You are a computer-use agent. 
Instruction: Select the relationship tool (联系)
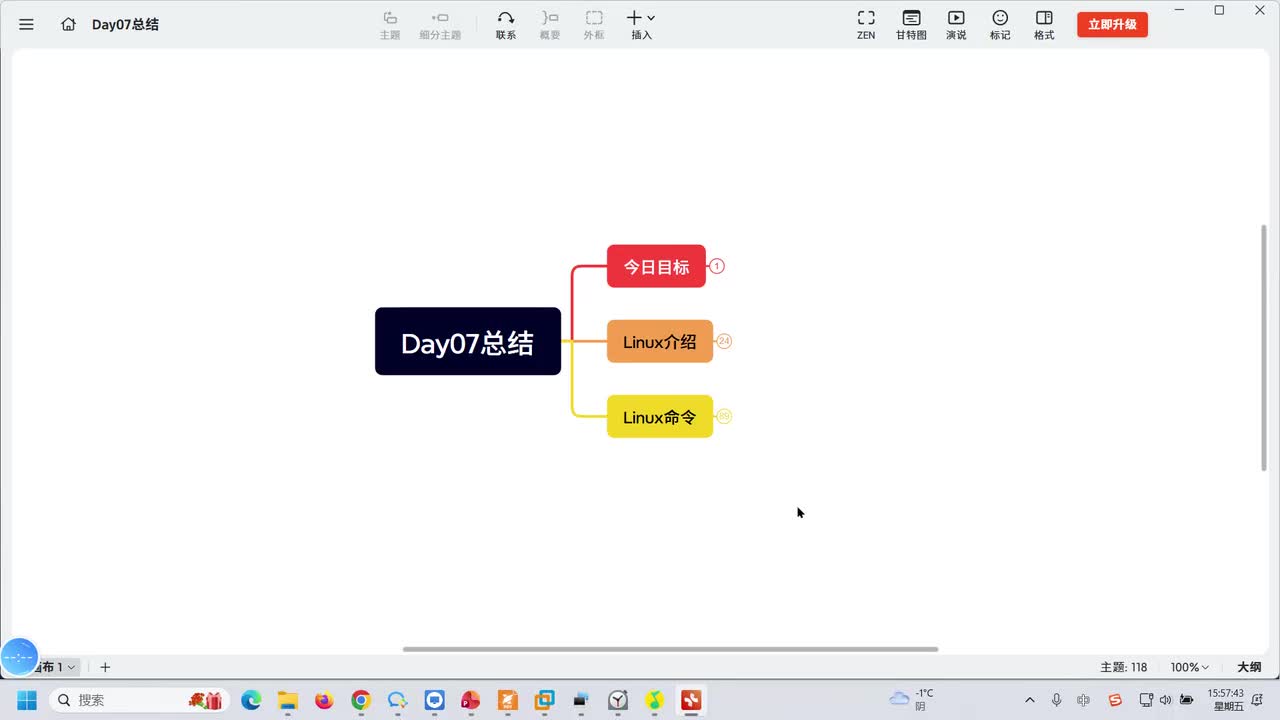[x=506, y=25]
